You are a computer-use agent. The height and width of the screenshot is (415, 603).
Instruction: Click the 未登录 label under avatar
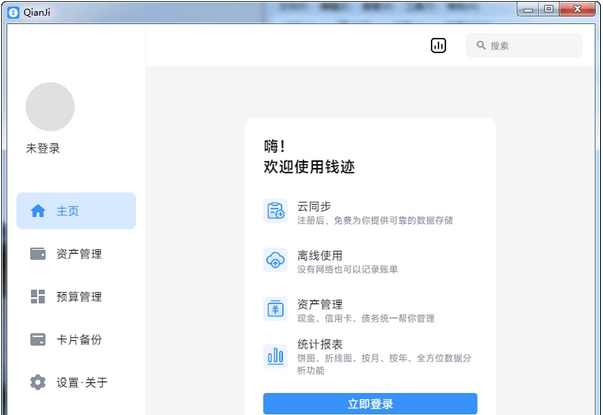pos(43,148)
